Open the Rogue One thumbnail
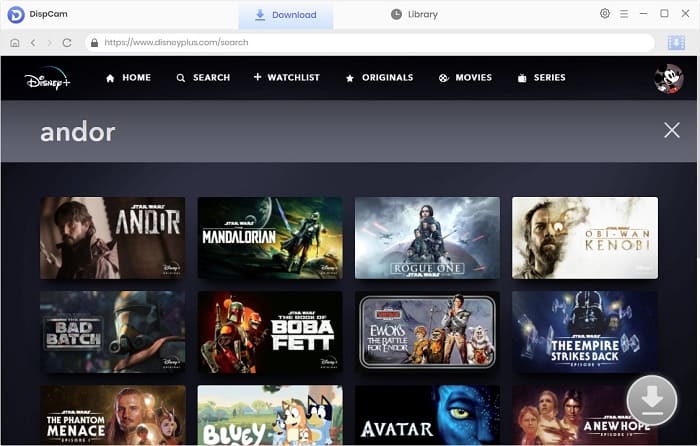Screen dimensions: 700x446 [x=427, y=238]
